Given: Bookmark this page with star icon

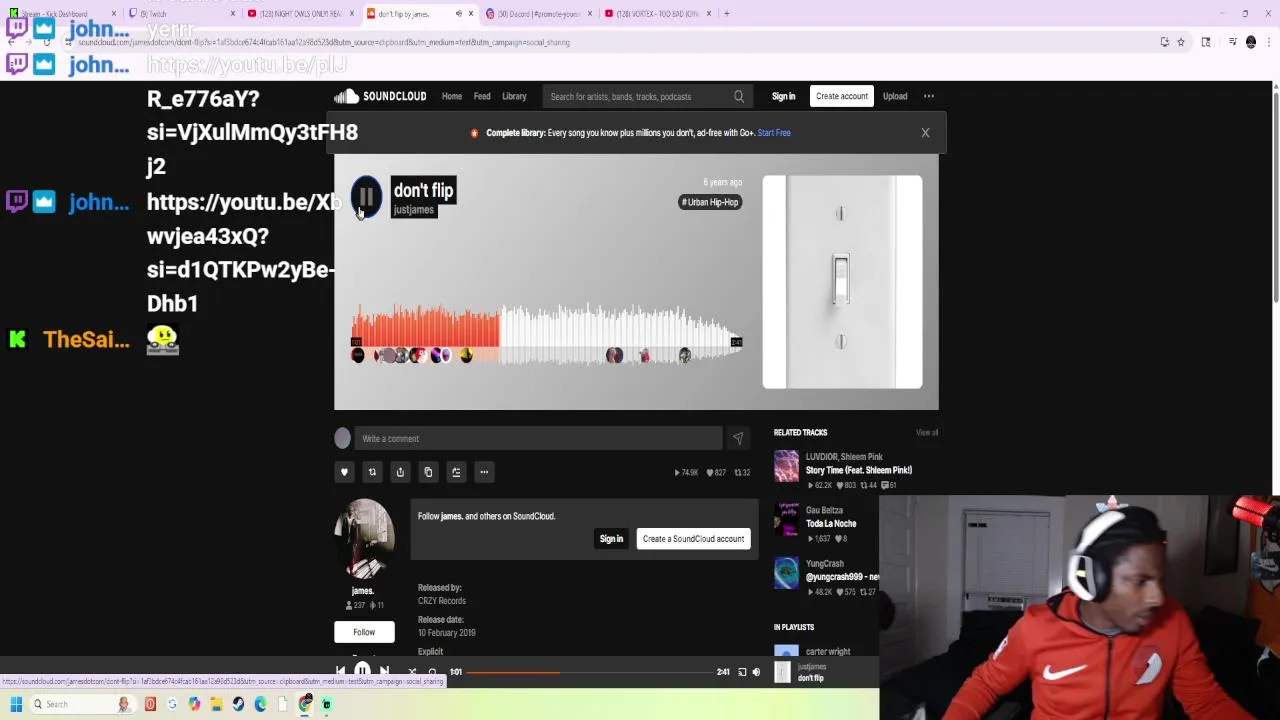Looking at the screenshot, I should 1180,42.
